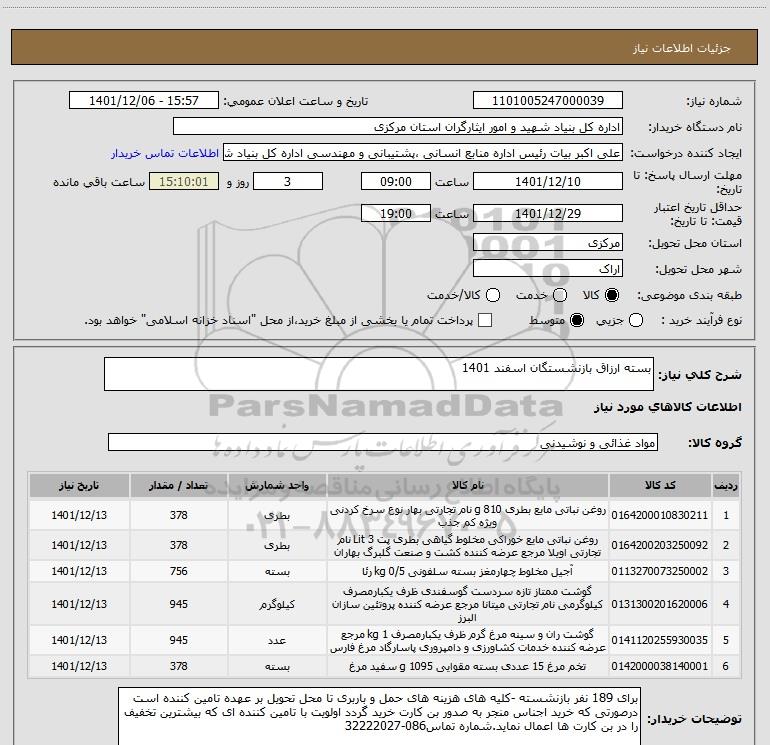The image size is (770, 745).
Task: Click product code 0164200203250092
Action: (660, 545)
